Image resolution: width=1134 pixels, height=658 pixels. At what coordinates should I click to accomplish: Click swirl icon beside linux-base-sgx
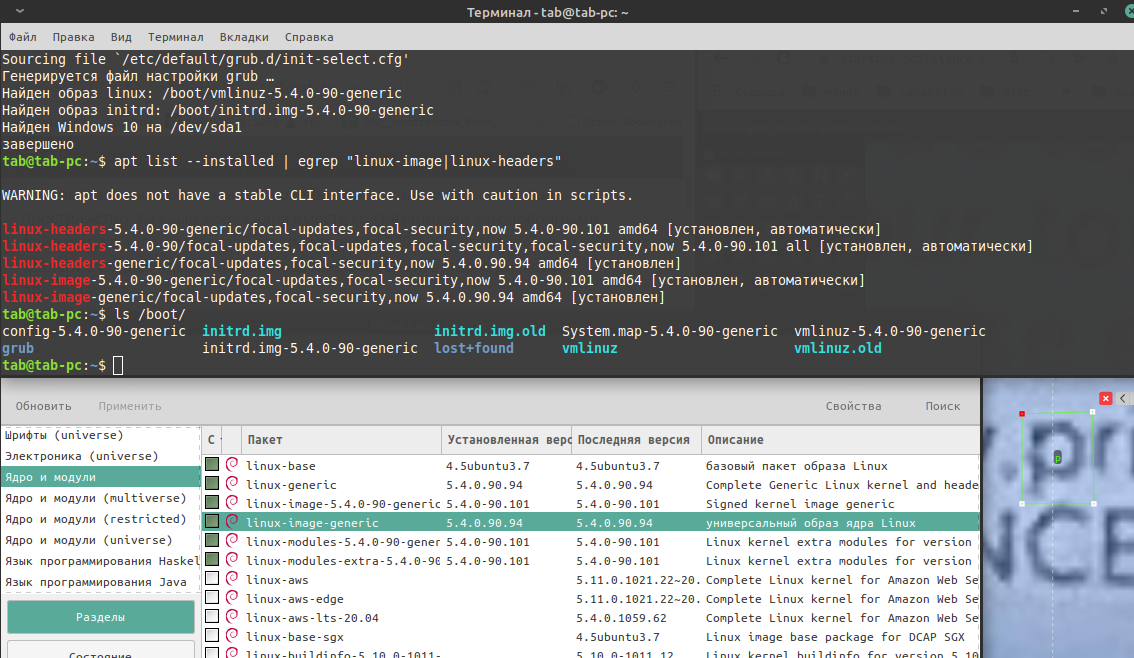232,635
